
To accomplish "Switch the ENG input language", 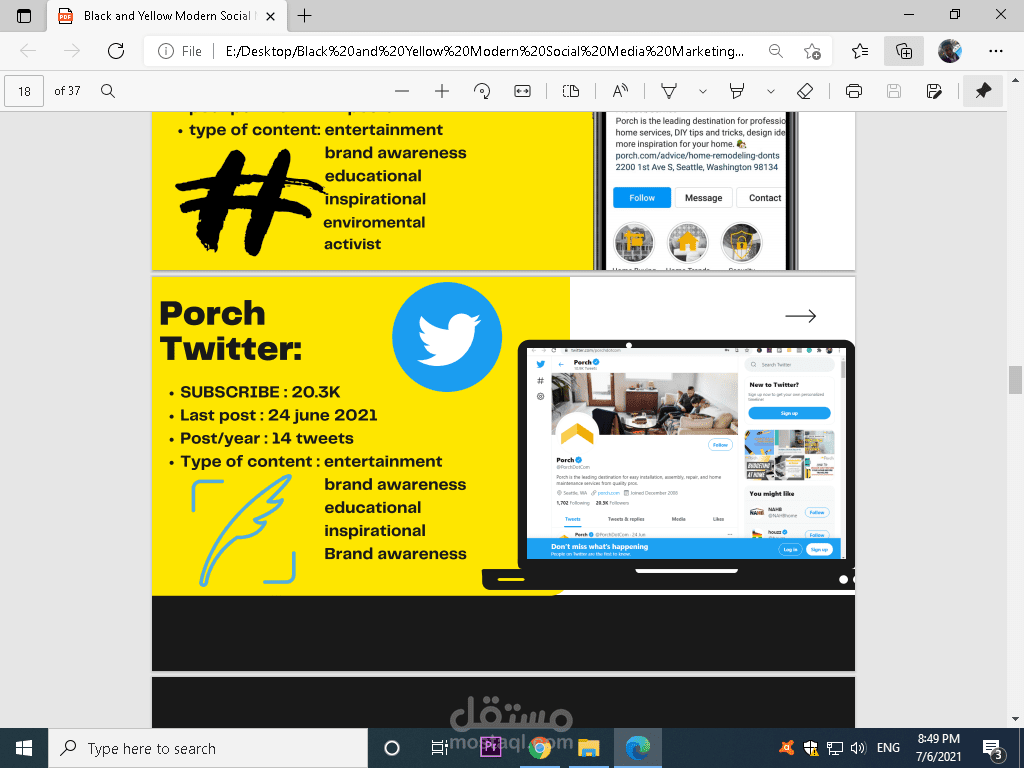I will 888,748.
